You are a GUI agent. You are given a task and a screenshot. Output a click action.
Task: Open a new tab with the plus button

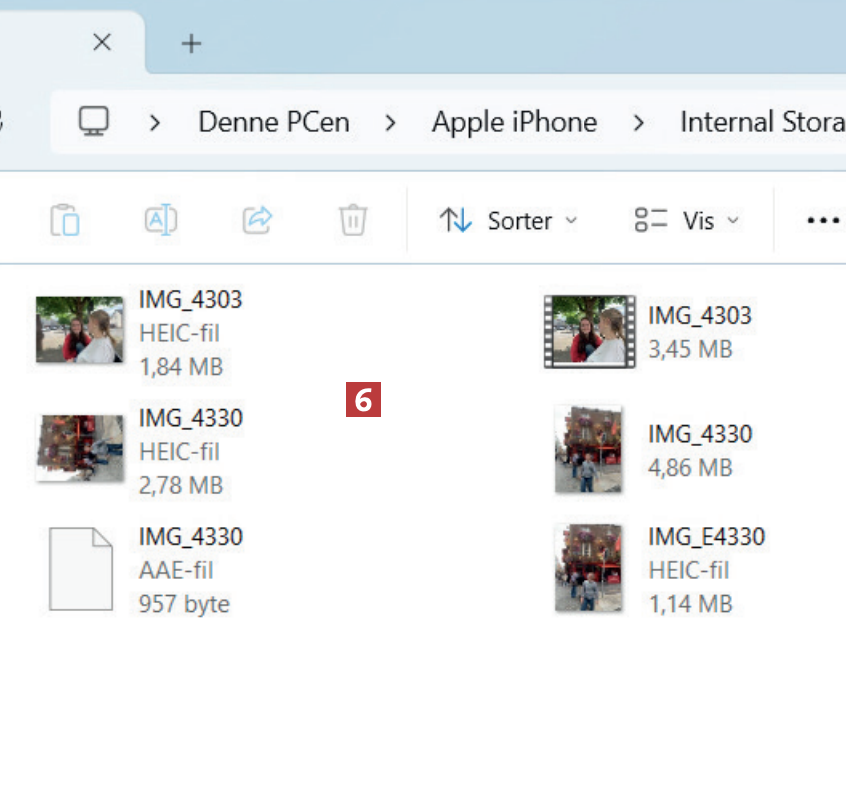191,43
